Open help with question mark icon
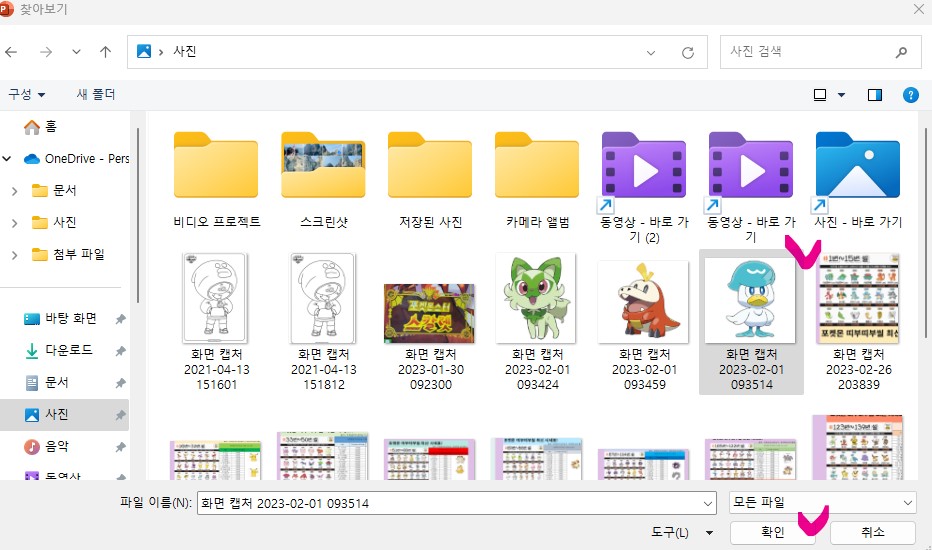Image resolution: width=932 pixels, height=550 pixels. click(911, 95)
